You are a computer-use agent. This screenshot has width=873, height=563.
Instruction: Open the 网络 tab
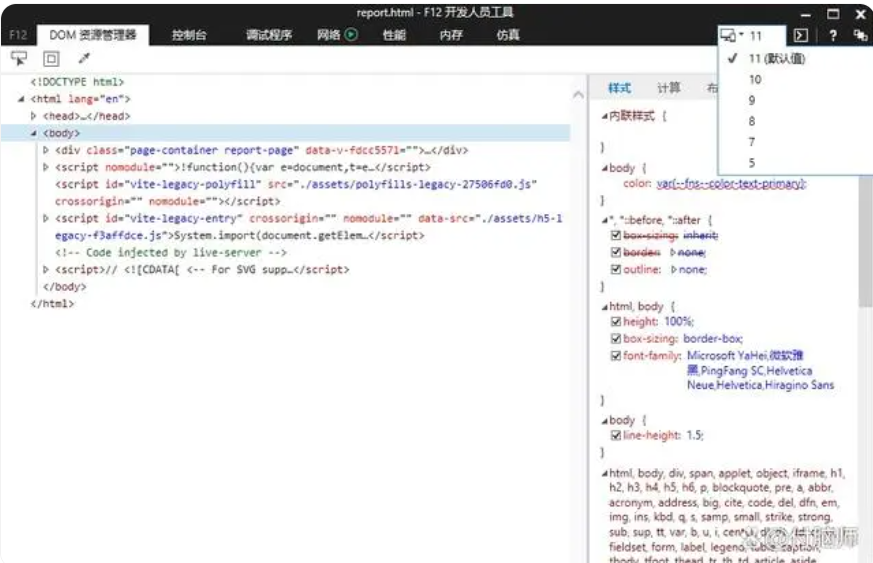click(328, 35)
